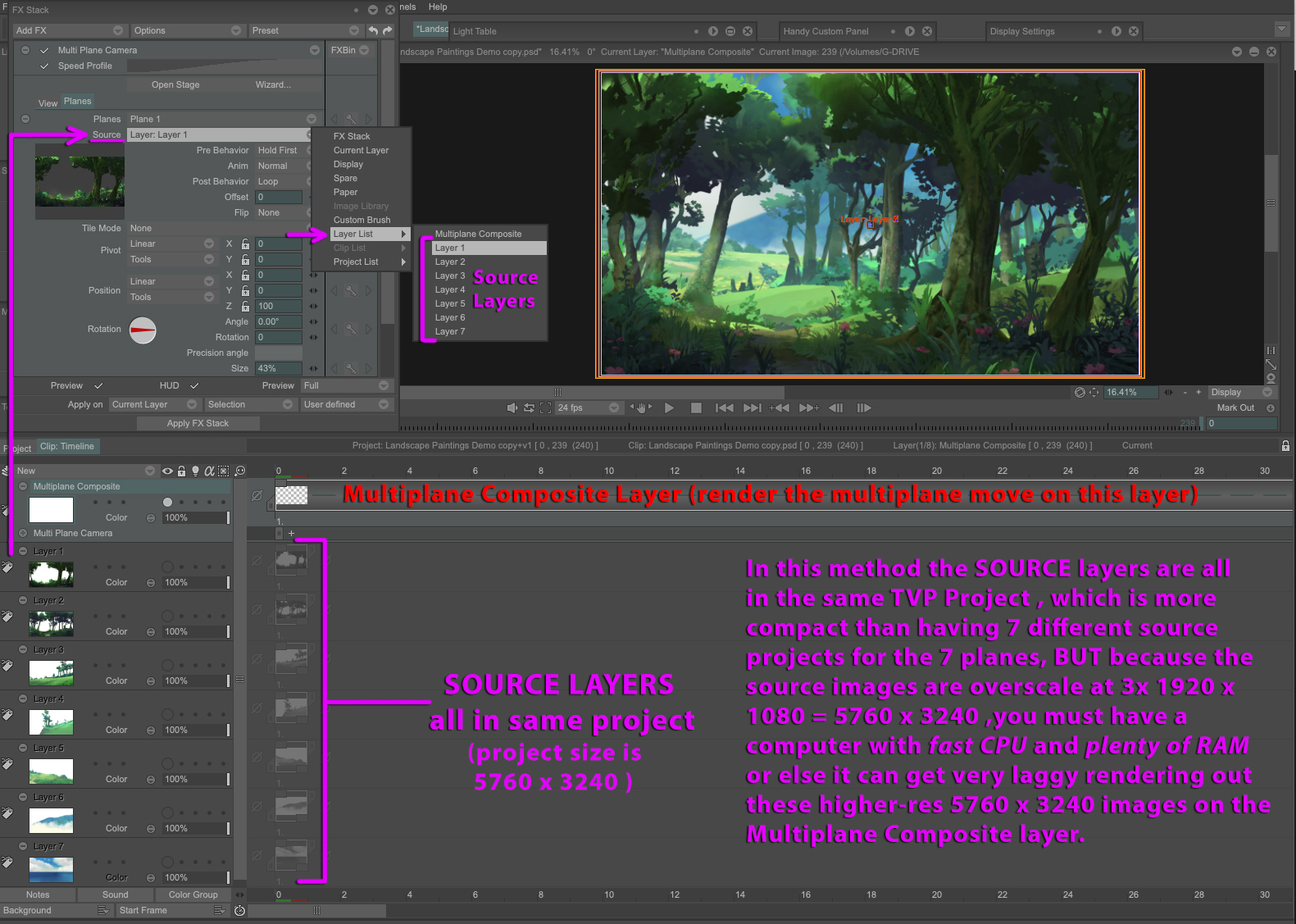Toggle the sound speaker icon

click(x=512, y=407)
